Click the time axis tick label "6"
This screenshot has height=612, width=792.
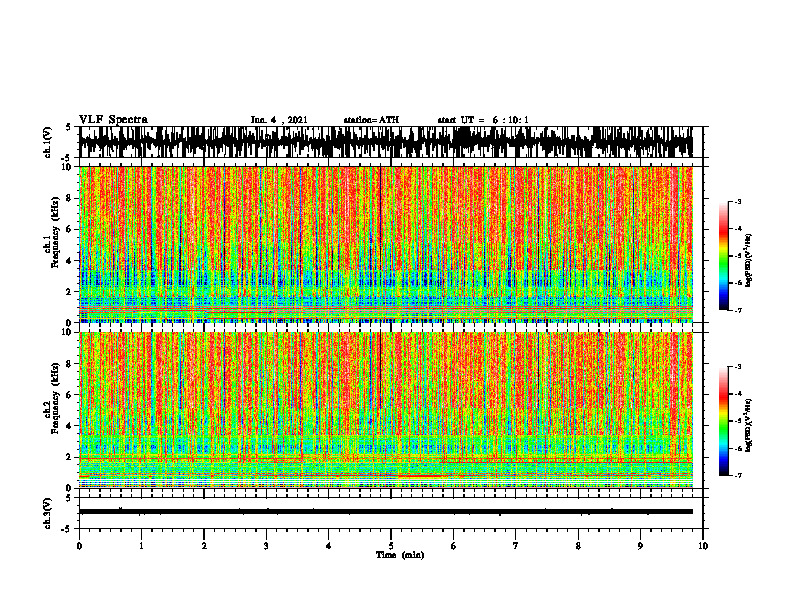[x=454, y=546]
